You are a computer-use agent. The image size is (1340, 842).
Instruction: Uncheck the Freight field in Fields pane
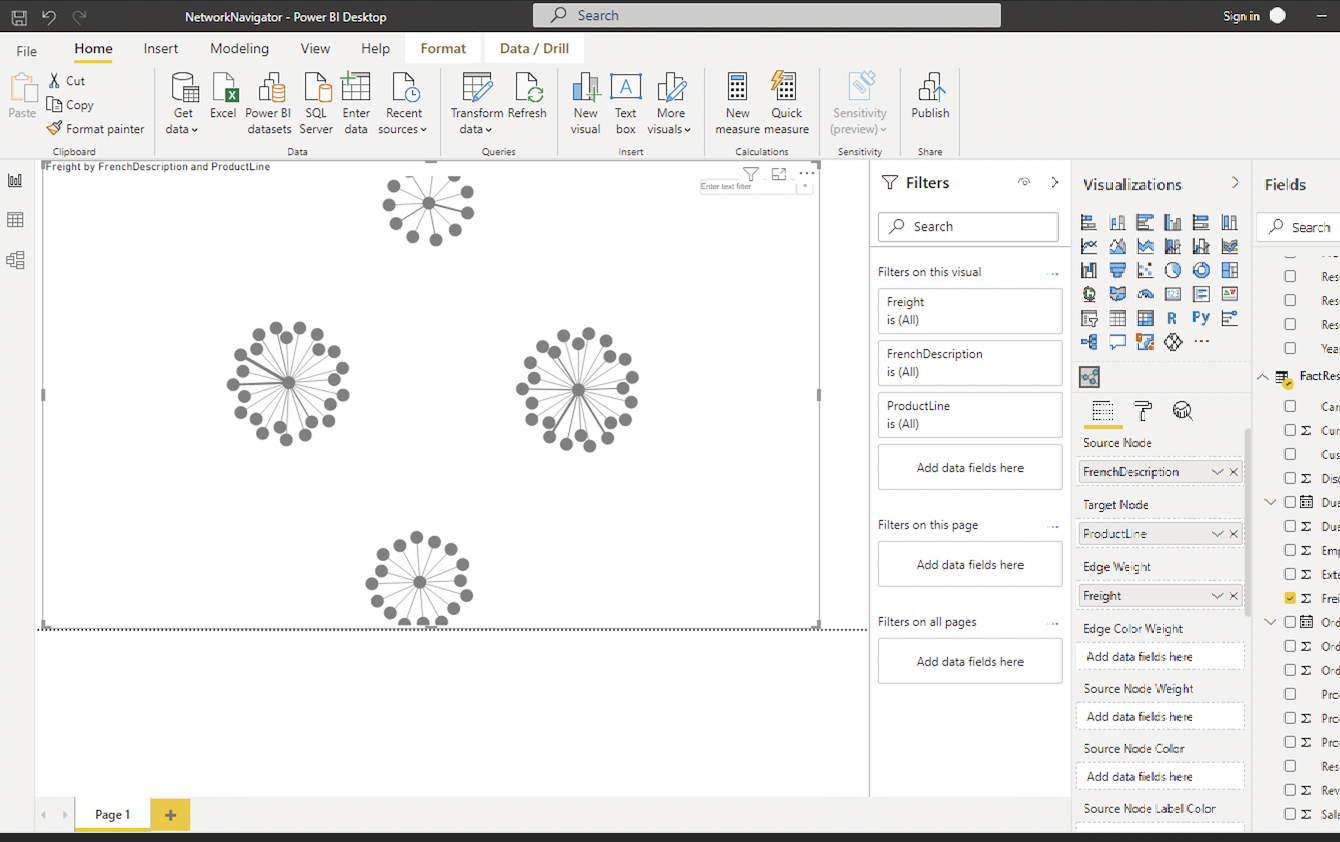[1288, 597]
